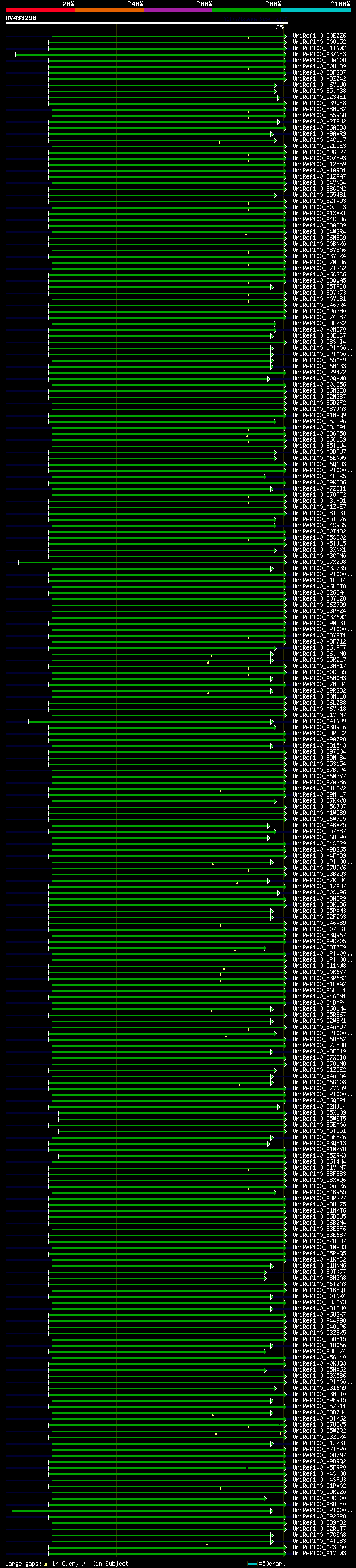Select label UniRef100_Q39WE8
Viewport: 356px width, 1568px height.
(x=319, y=103)
